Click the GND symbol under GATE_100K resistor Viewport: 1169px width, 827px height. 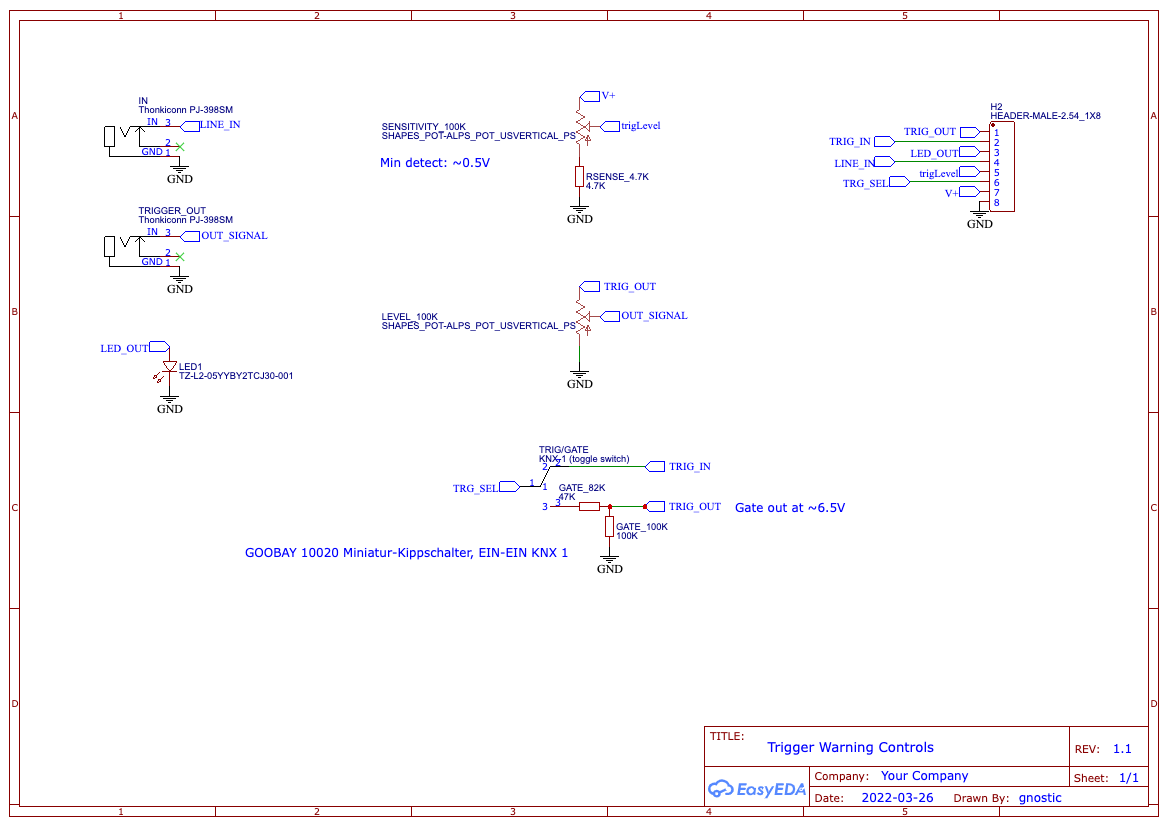610,564
